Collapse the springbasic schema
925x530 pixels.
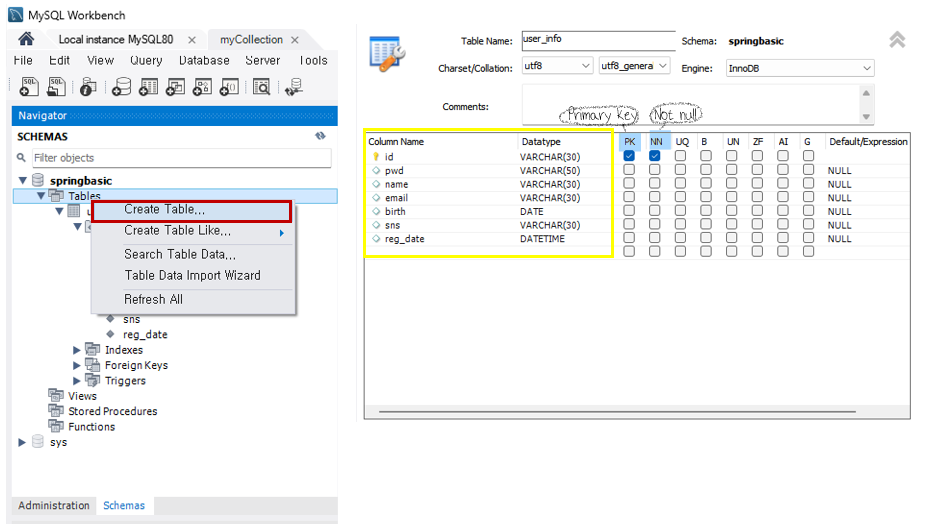click(x=22, y=180)
